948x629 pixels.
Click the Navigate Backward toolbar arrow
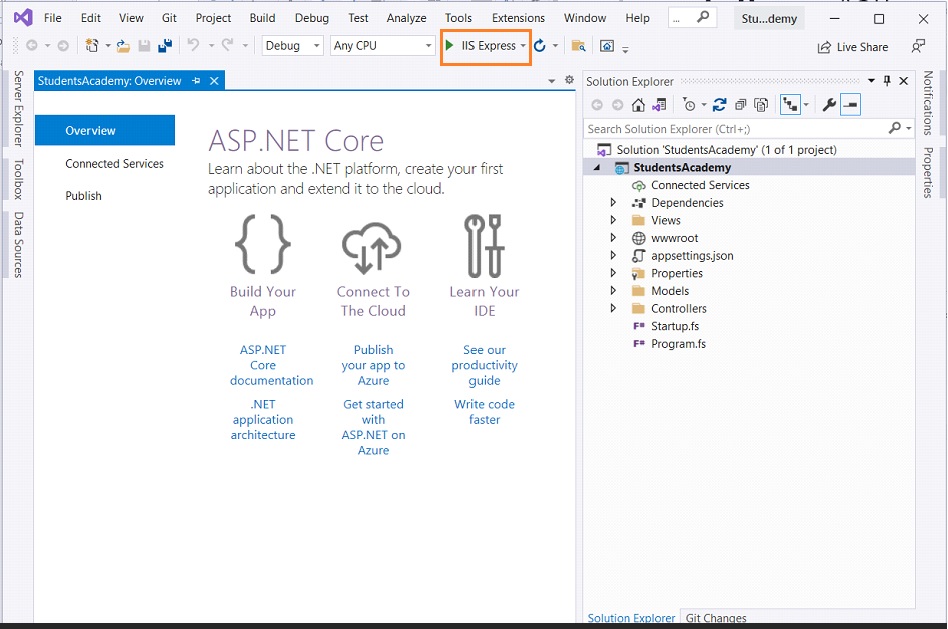click(31, 45)
